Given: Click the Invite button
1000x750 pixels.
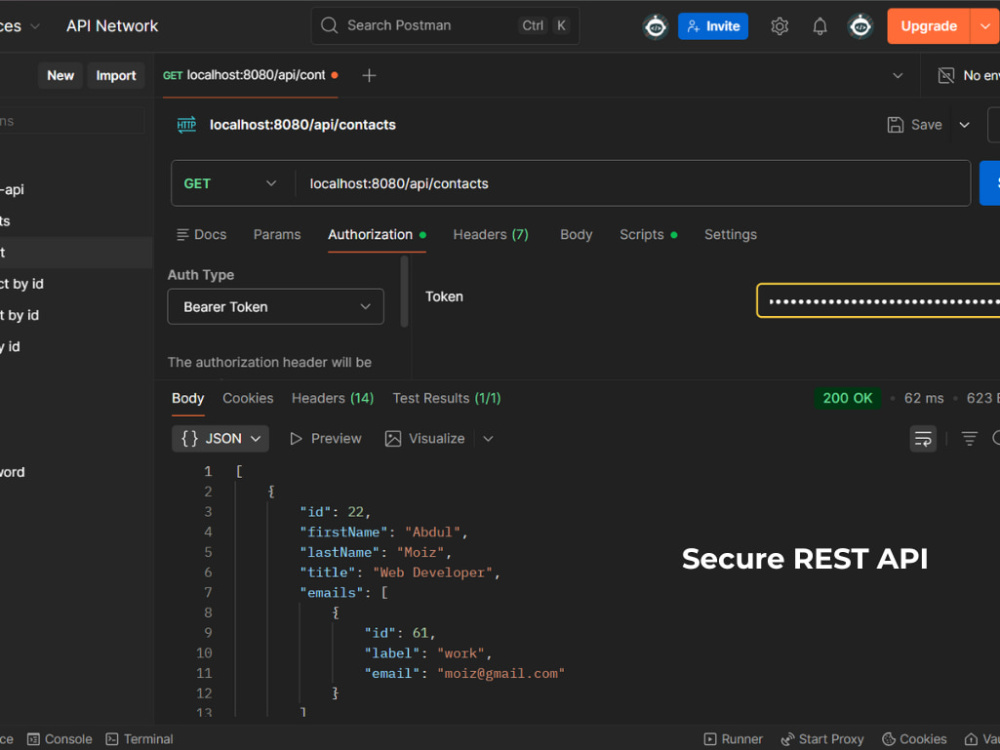Looking at the screenshot, I should coord(713,26).
